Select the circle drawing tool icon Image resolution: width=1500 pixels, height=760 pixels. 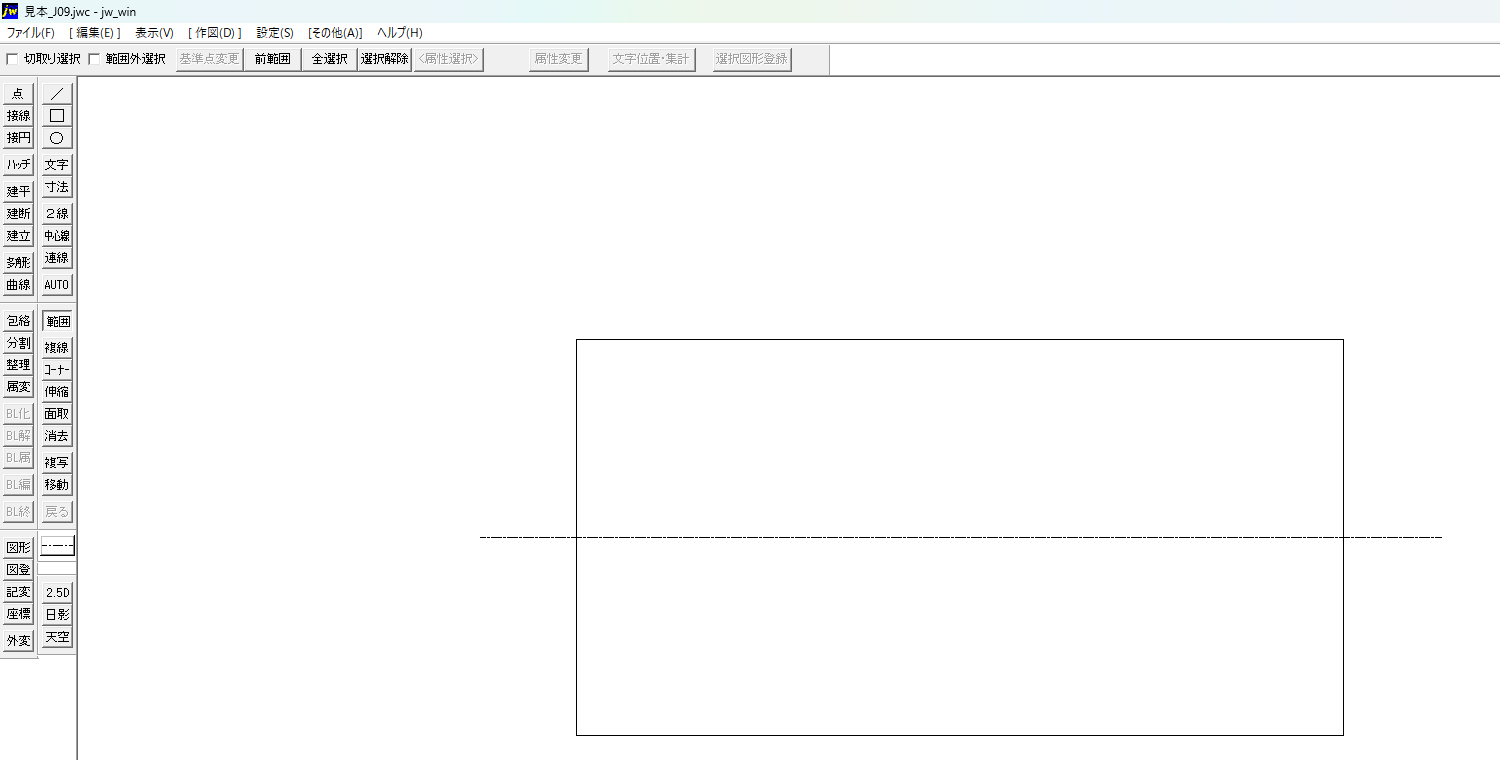(57, 138)
